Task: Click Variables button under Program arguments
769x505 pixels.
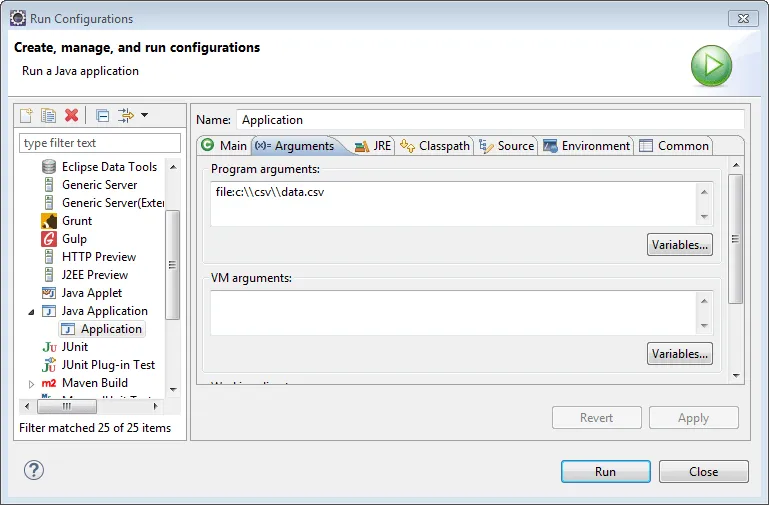Action: pyautogui.click(x=679, y=245)
